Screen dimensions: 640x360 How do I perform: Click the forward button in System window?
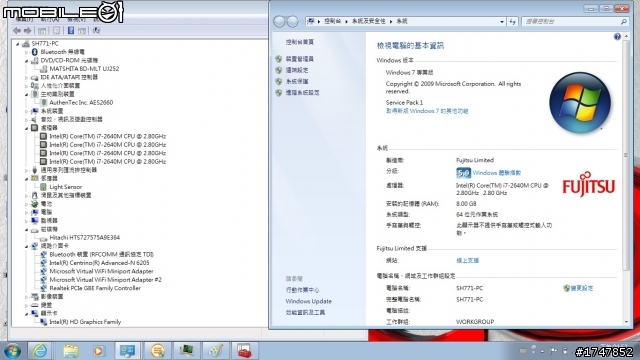pos(293,22)
